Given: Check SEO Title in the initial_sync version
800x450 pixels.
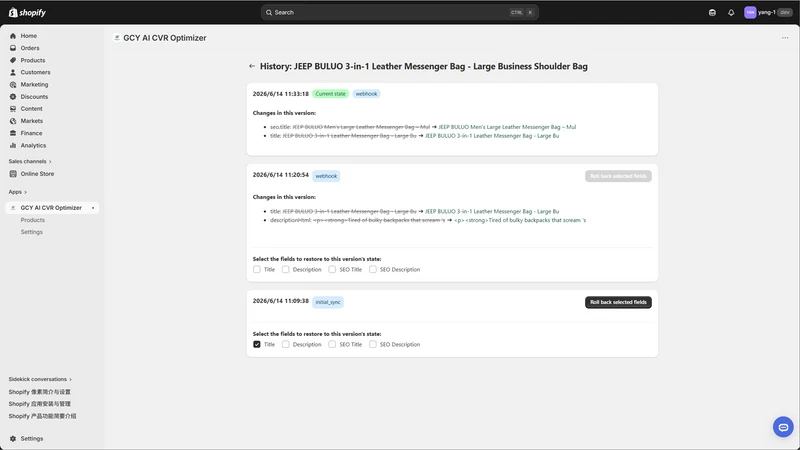Looking at the screenshot, I should pyautogui.click(x=332, y=344).
